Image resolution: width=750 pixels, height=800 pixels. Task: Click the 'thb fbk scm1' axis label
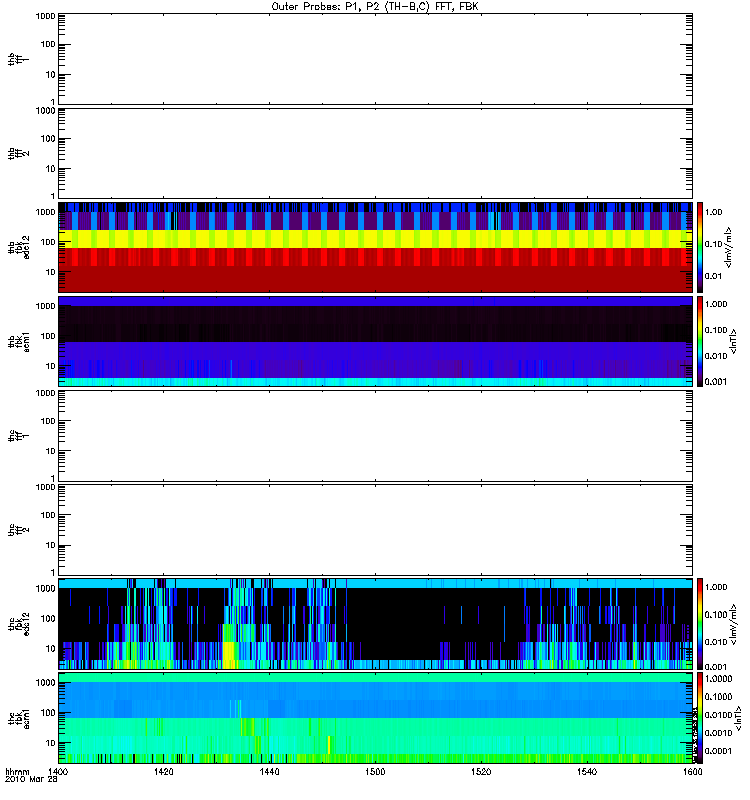(19, 342)
